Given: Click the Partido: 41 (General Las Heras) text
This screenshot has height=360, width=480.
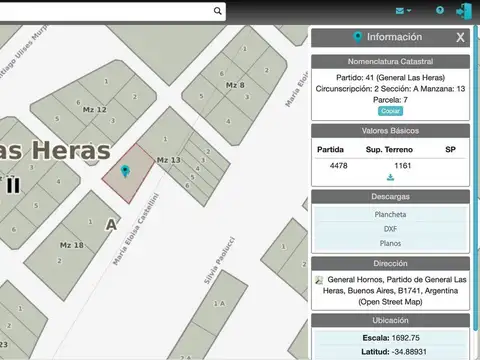Looking at the screenshot, I should pos(390,78).
